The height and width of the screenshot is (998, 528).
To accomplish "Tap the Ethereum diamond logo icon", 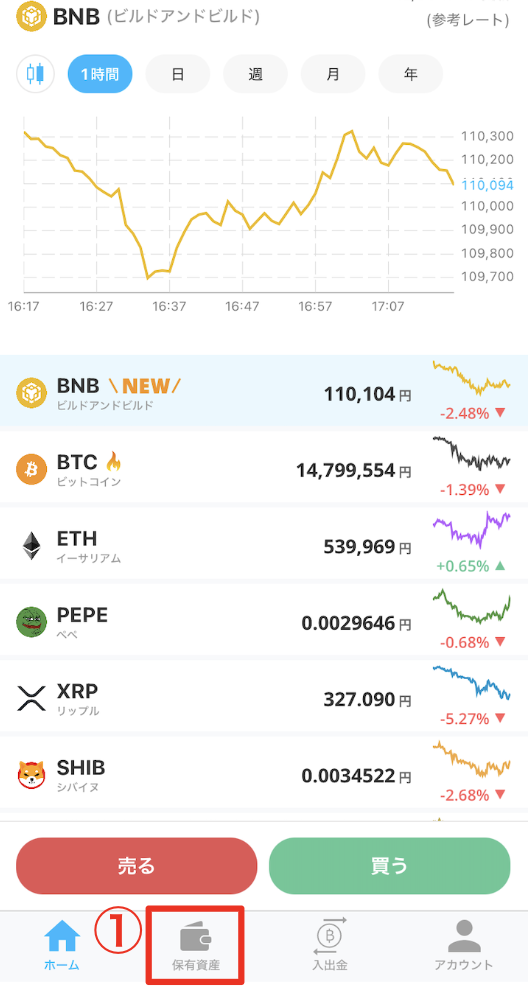I will [x=32, y=546].
